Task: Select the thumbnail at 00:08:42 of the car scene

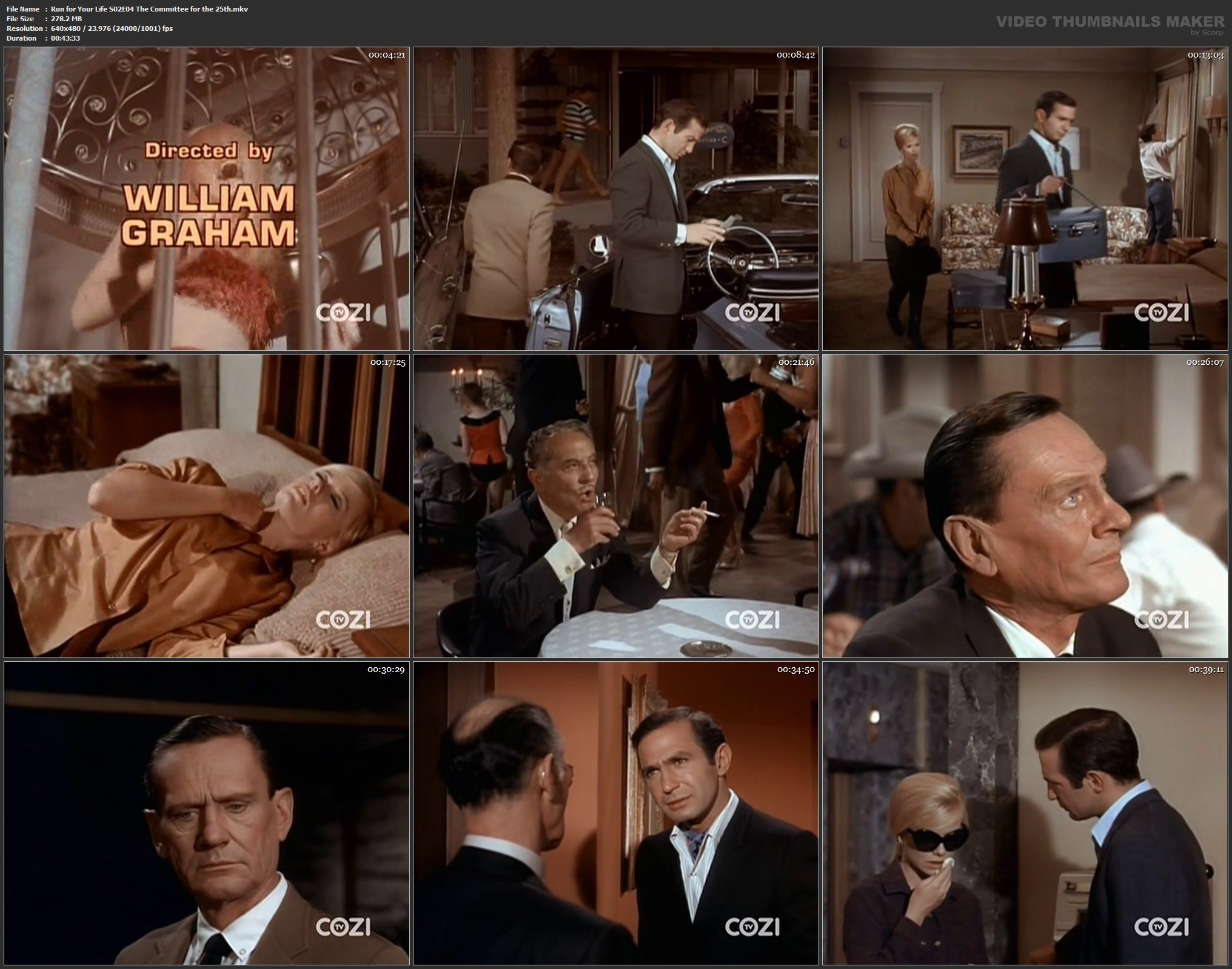Action: tap(615, 199)
